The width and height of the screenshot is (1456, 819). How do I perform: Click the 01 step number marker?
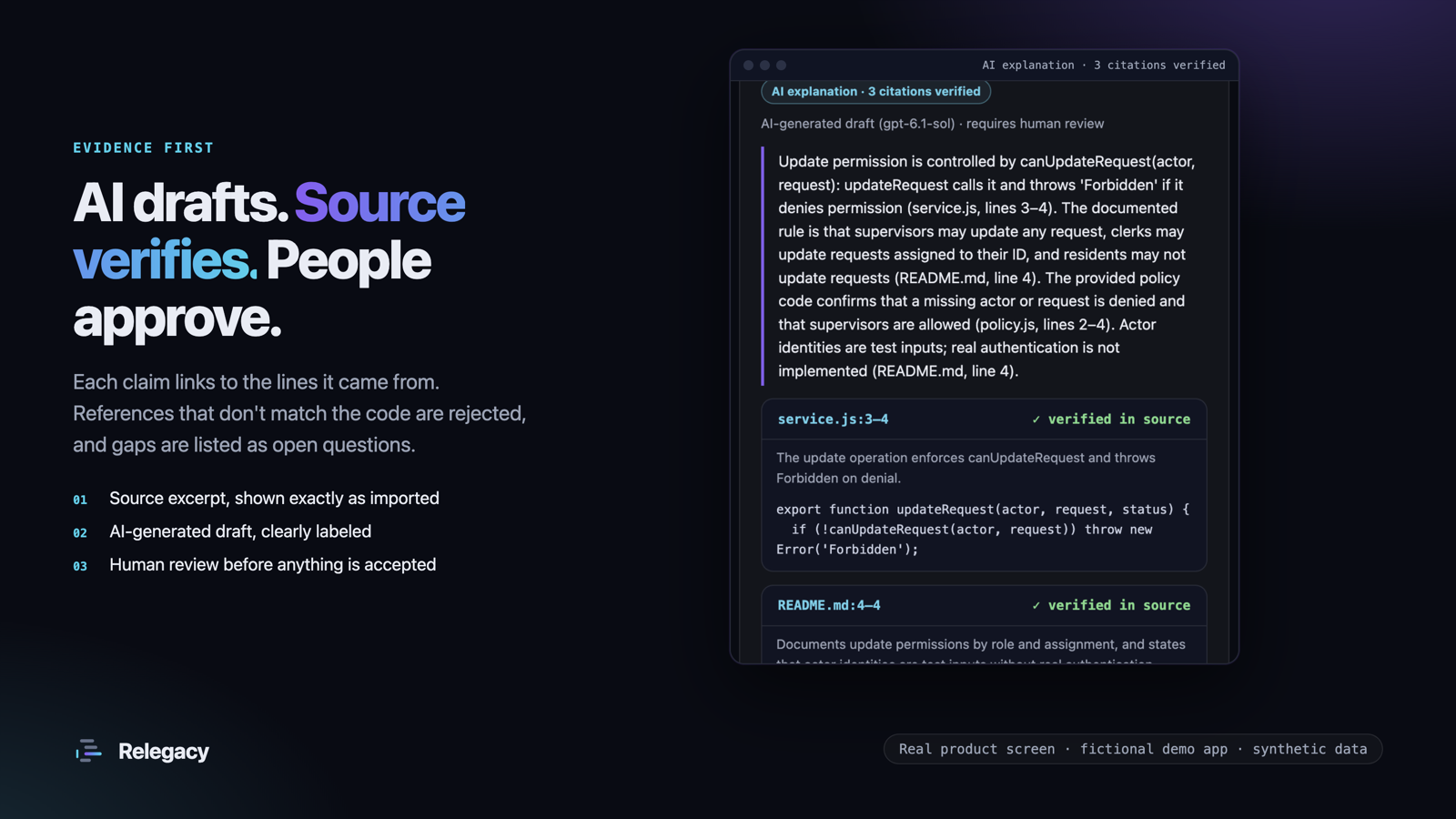[80, 500]
